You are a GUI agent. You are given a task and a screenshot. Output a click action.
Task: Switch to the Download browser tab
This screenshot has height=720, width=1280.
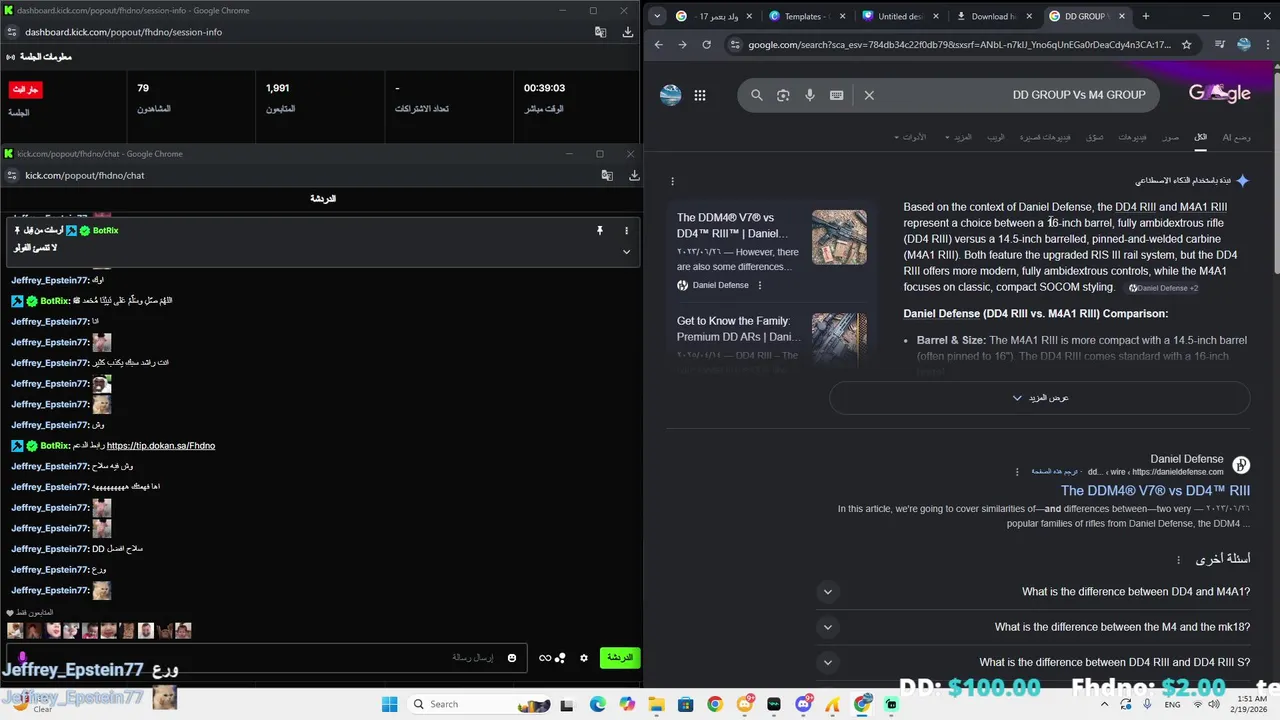(x=994, y=16)
